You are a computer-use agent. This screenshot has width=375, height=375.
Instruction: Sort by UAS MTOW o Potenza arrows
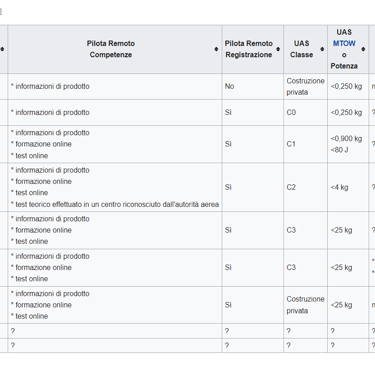[x=363, y=49]
